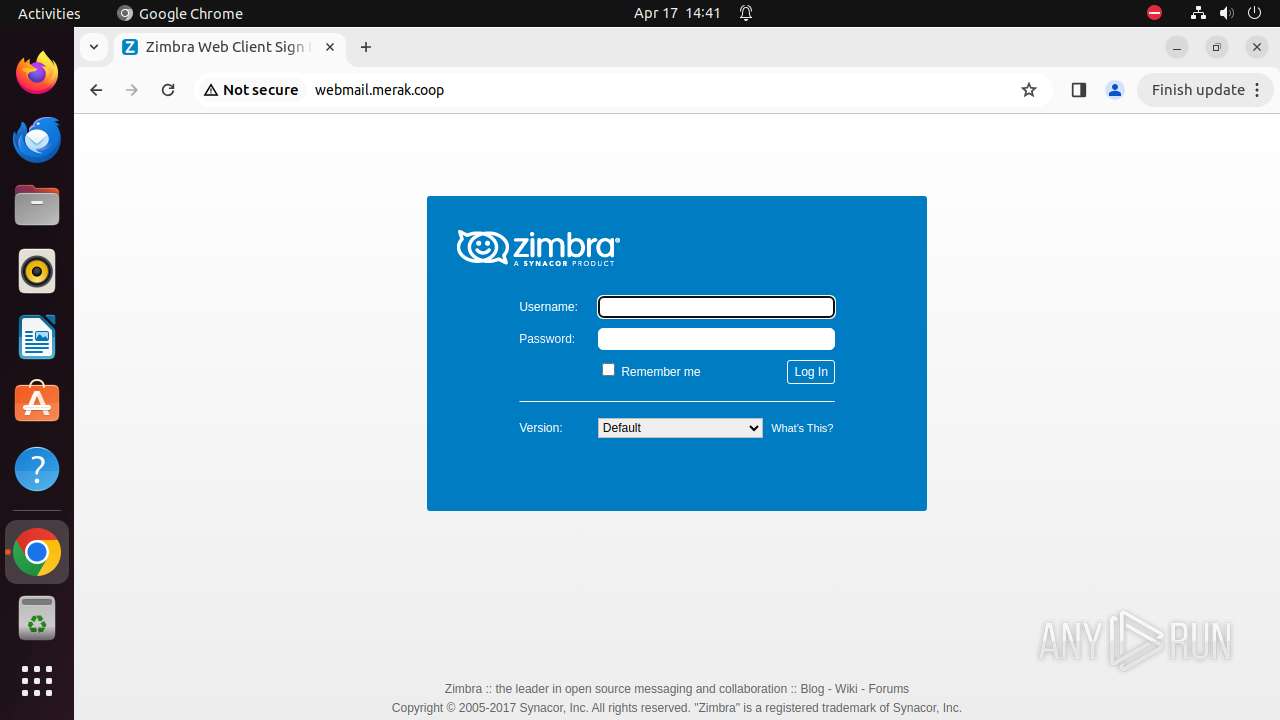The image size is (1280, 720).
Task: Minimize the Chrome window
Action: tap(1177, 47)
